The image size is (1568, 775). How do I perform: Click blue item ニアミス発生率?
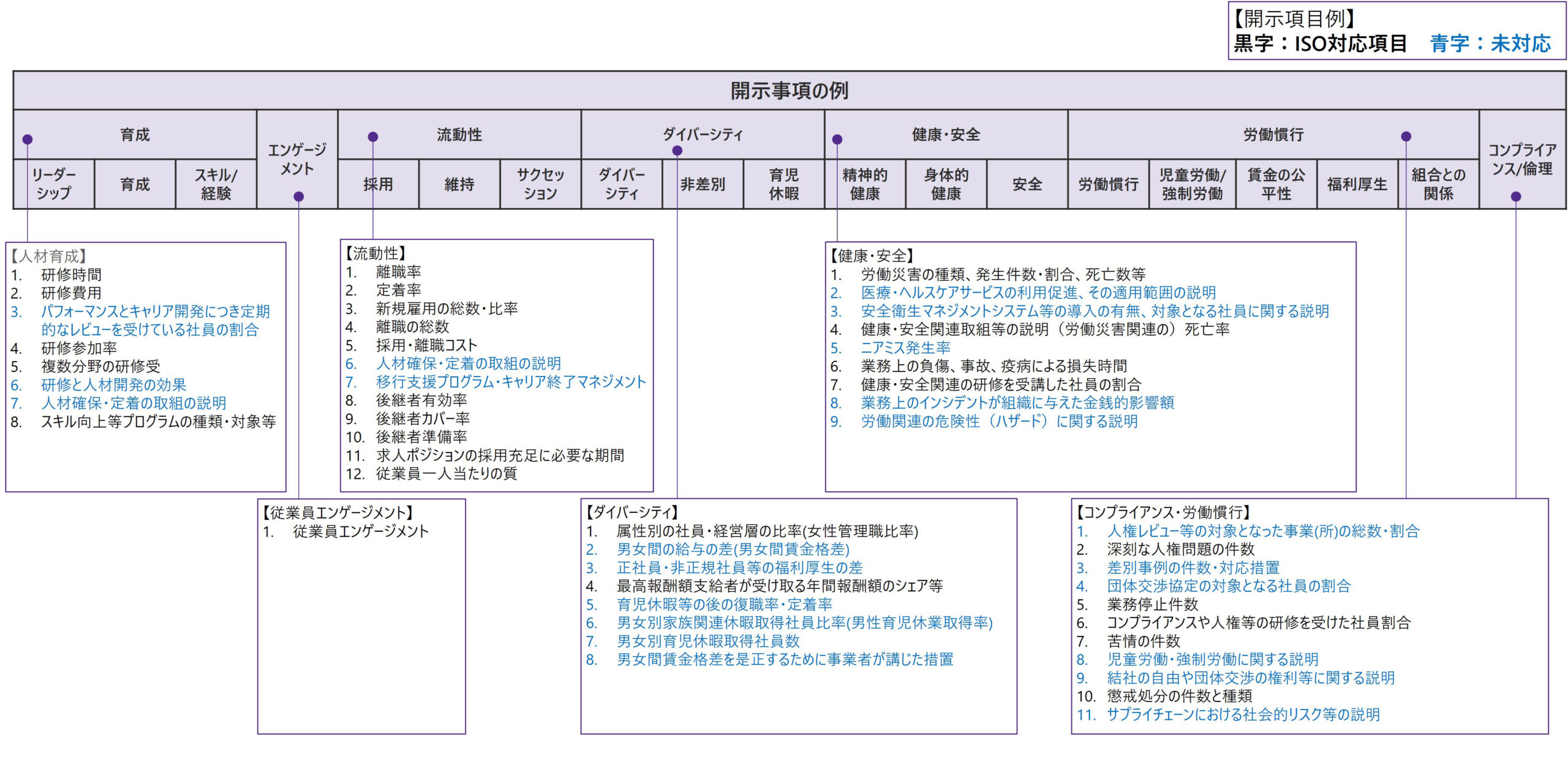[x=905, y=348]
